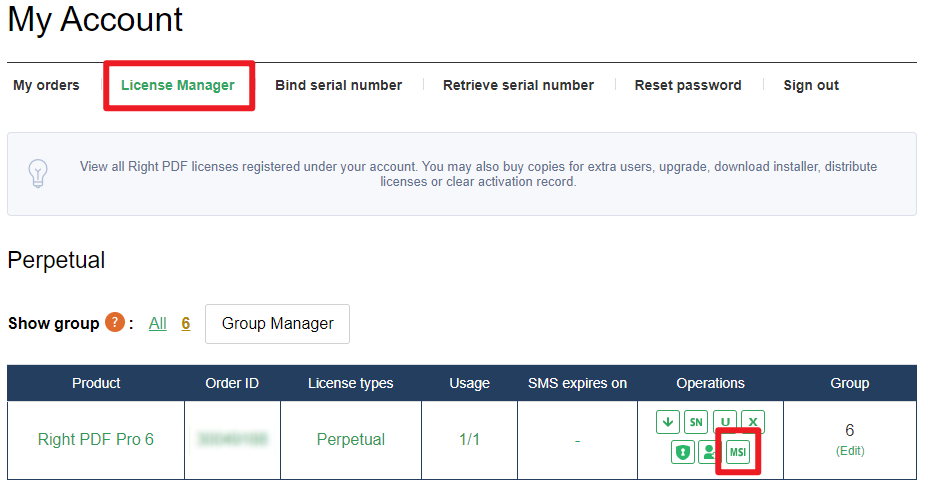Click the My Account page heading
This screenshot has height=490, width=928.
click(95, 20)
